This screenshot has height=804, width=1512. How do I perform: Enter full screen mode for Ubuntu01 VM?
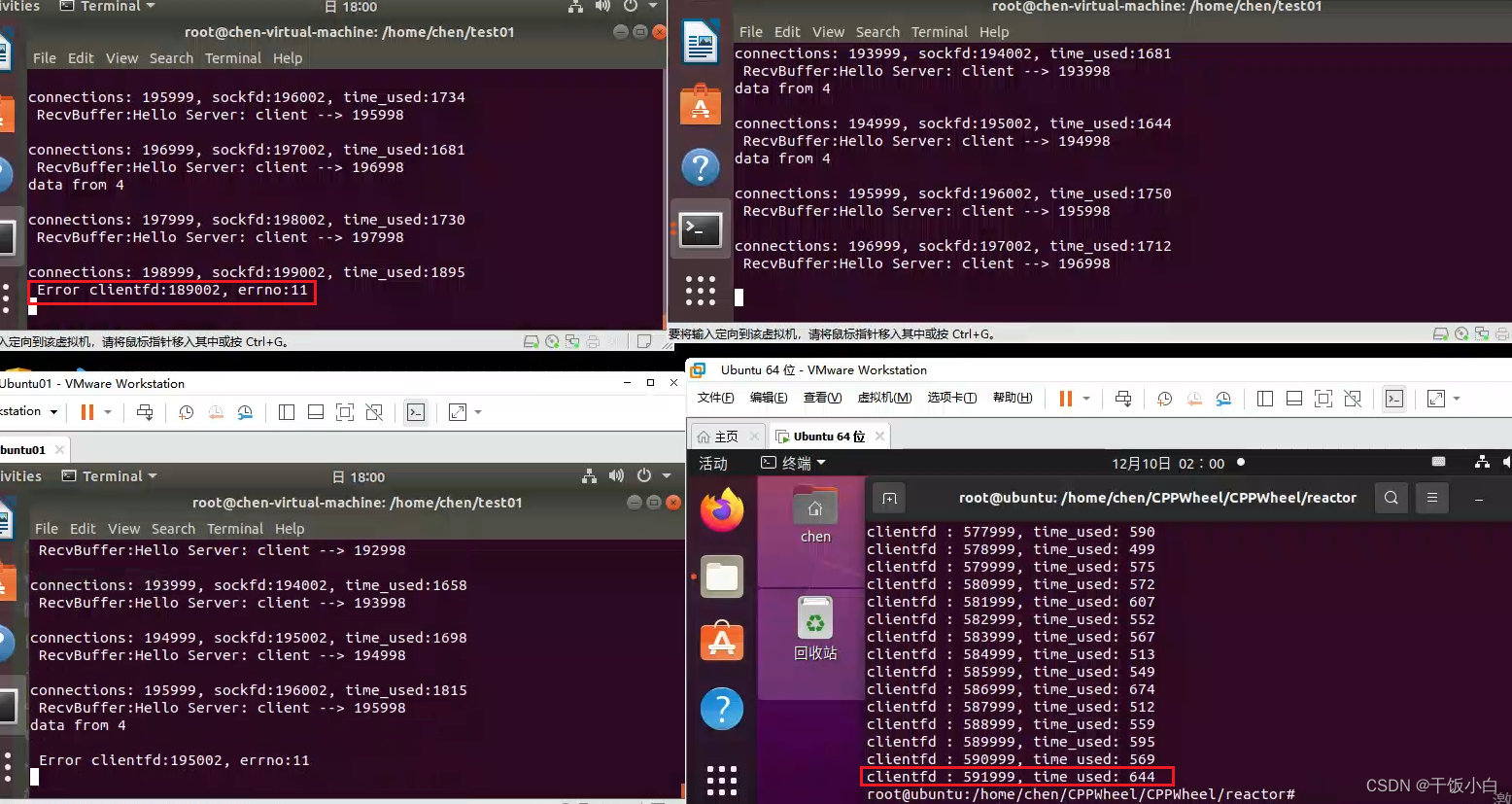pos(345,412)
